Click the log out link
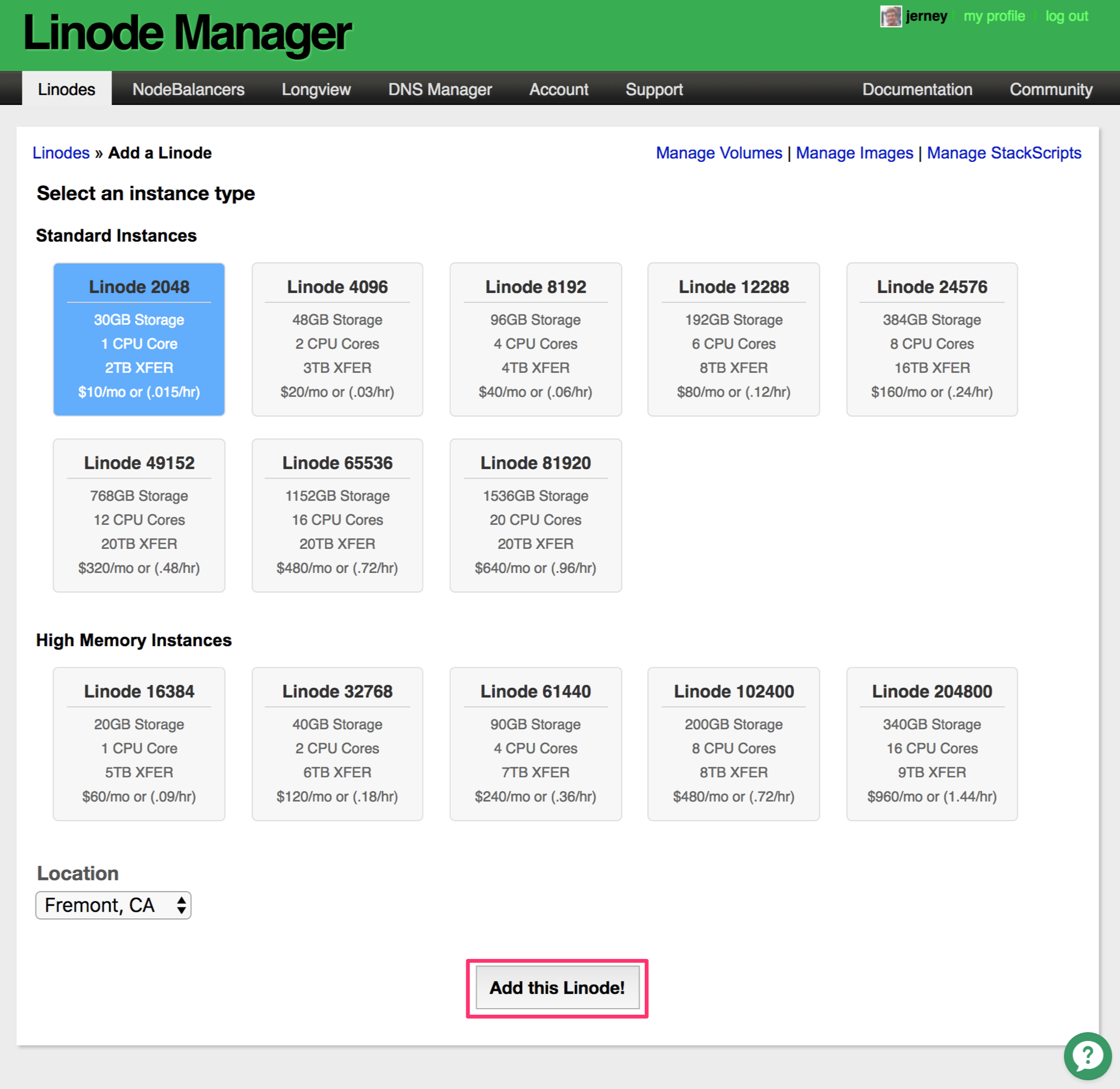The image size is (1120, 1089). [1066, 16]
